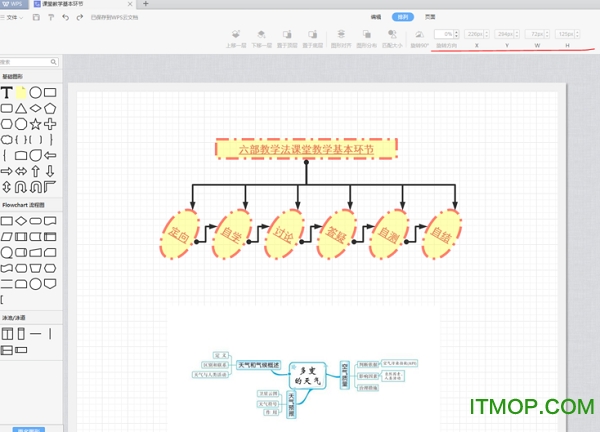Click the X position input field
Image resolution: width=600 pixels, height=432 pixels.
(476, 35)
